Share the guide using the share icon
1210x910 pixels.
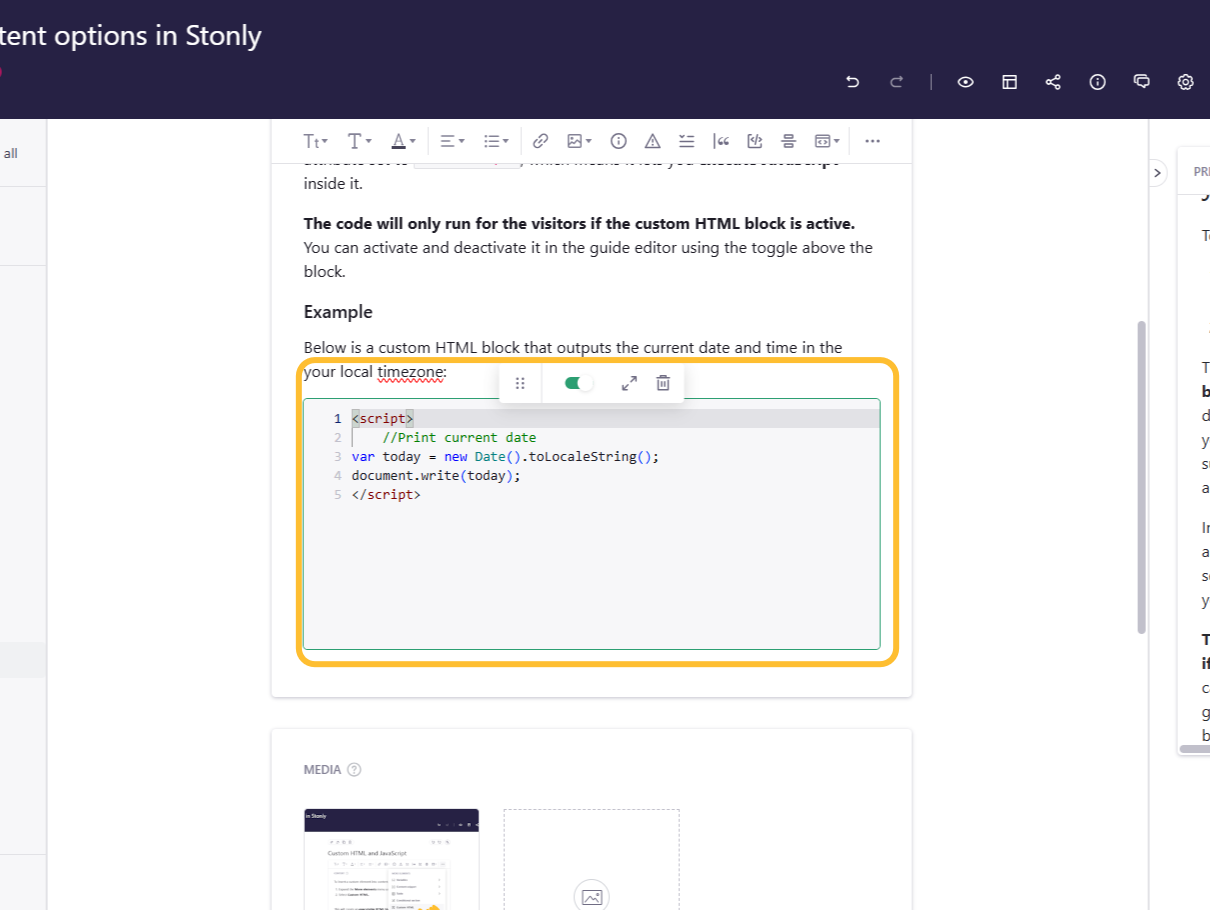1053,82
